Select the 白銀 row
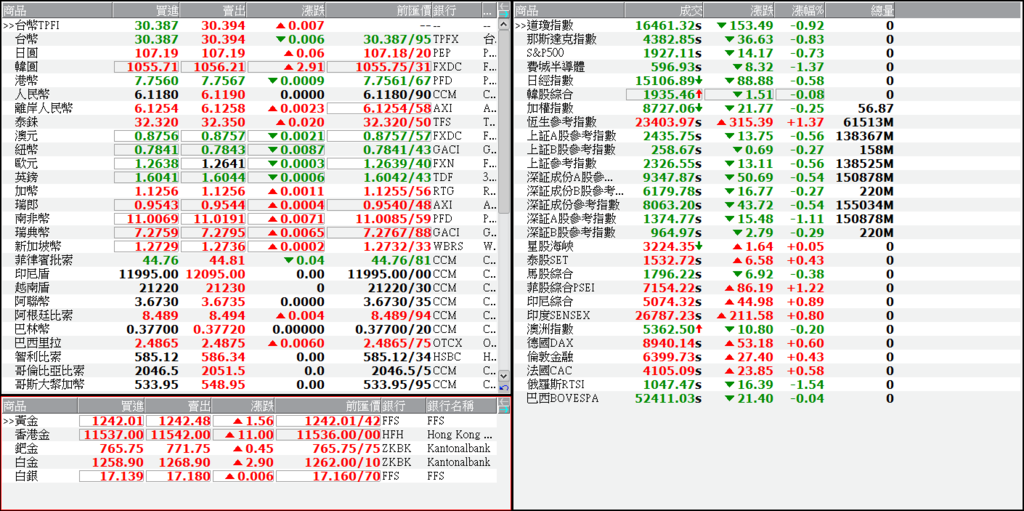Viewport: 1024px width, 511px height. [x=249, y=476]
